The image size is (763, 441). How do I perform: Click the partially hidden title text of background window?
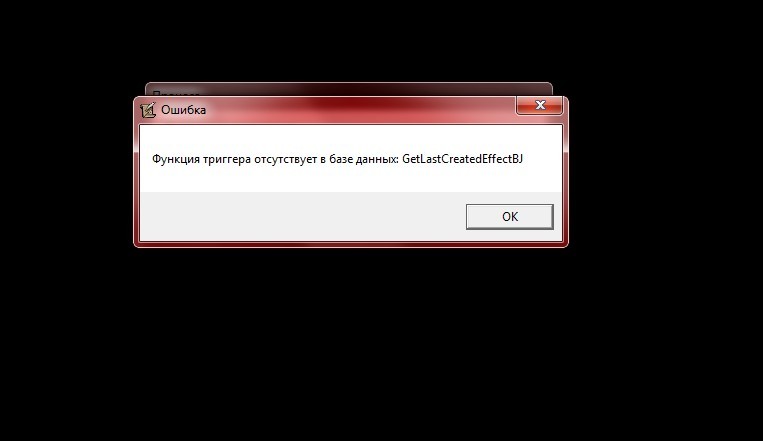point(176,93)
